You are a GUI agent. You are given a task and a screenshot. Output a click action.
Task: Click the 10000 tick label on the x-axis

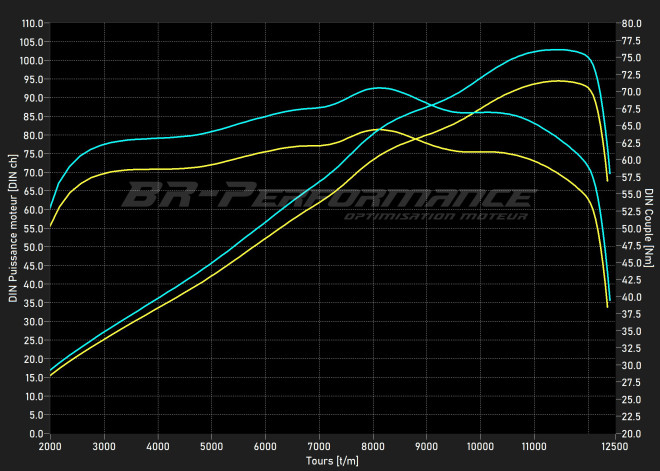(x=479, y=445)
